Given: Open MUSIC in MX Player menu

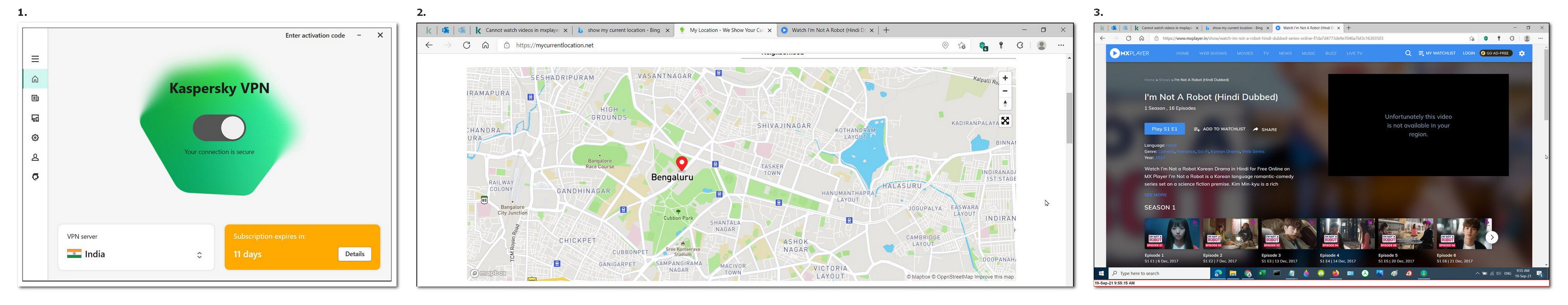Looking at the screenshot, I should [1308, 53].
